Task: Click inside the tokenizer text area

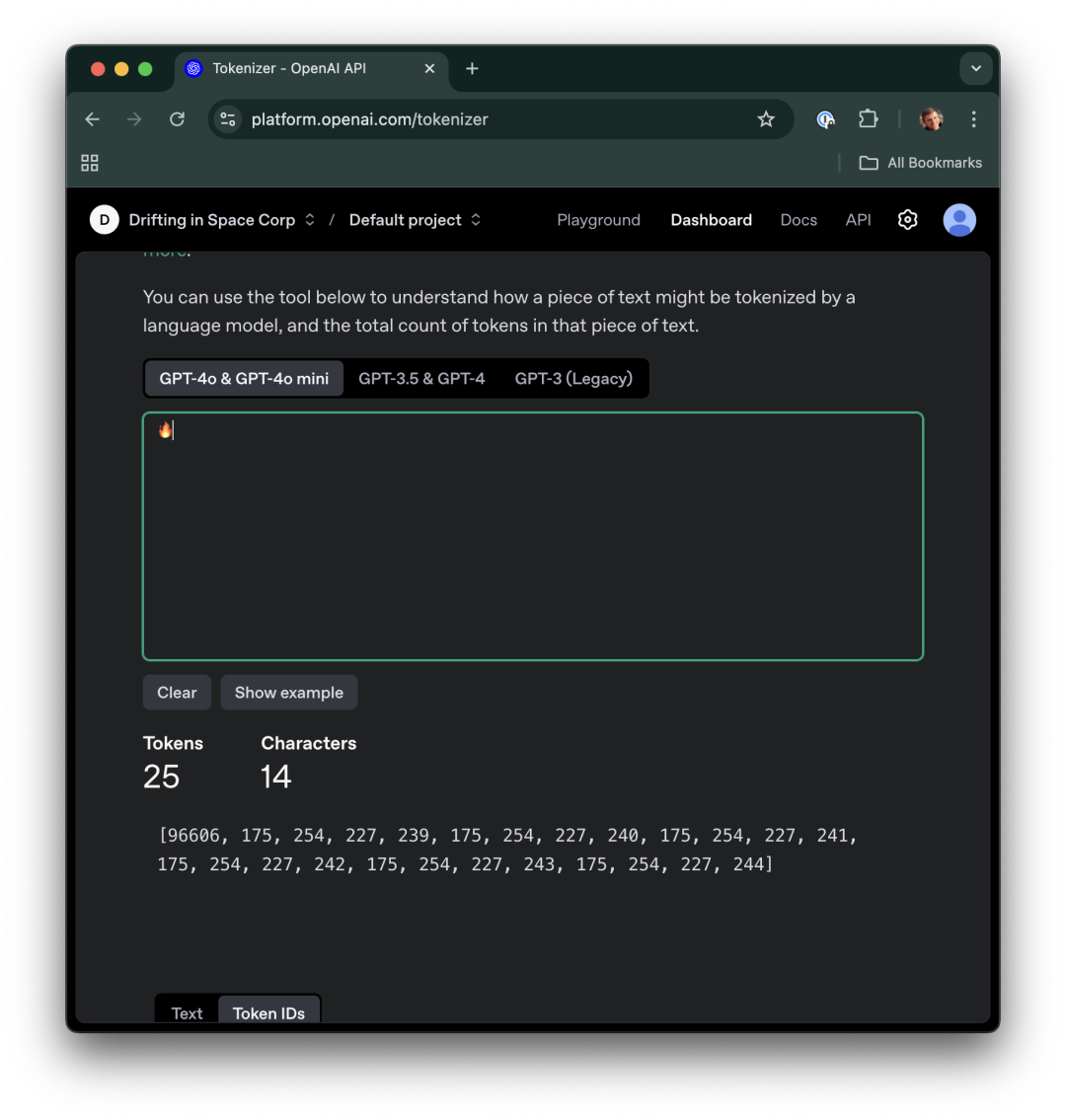Action: (533, 537)
